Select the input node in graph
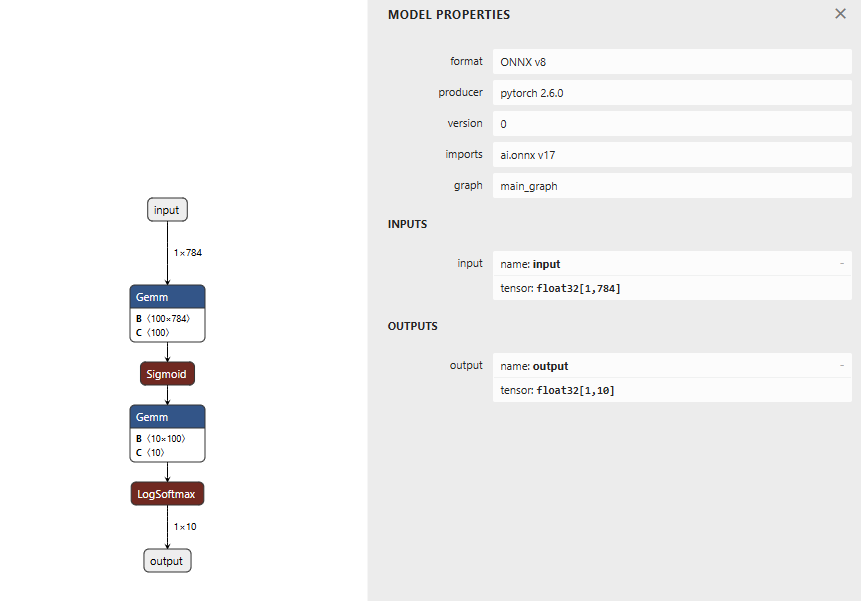Screen dimensions: 861x601 click(x=167, y=210)
